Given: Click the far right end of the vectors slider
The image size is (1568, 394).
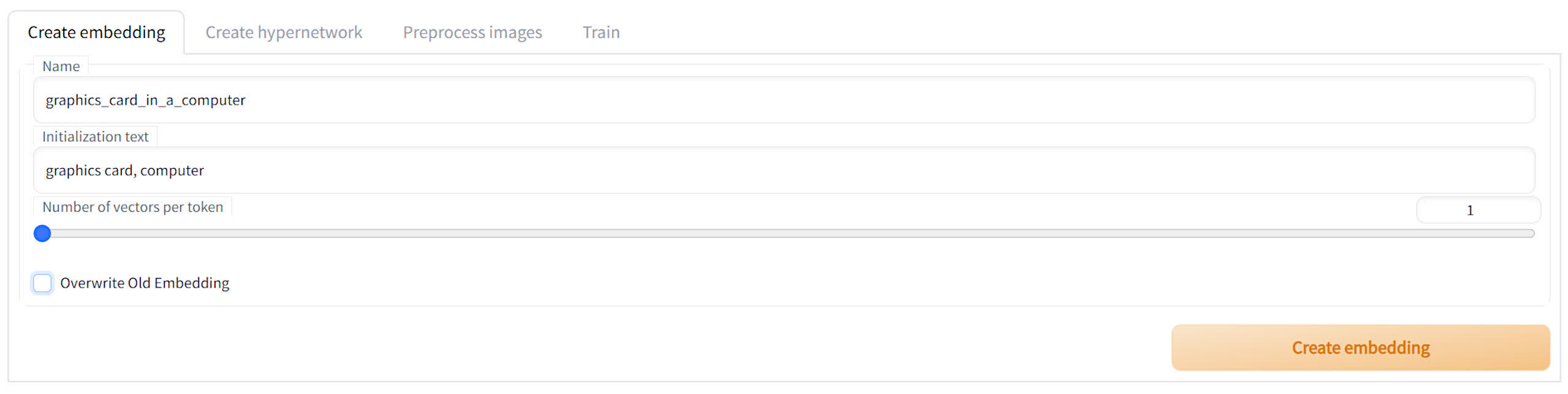Looking at the screenshot, I should tap(1531, 234).
